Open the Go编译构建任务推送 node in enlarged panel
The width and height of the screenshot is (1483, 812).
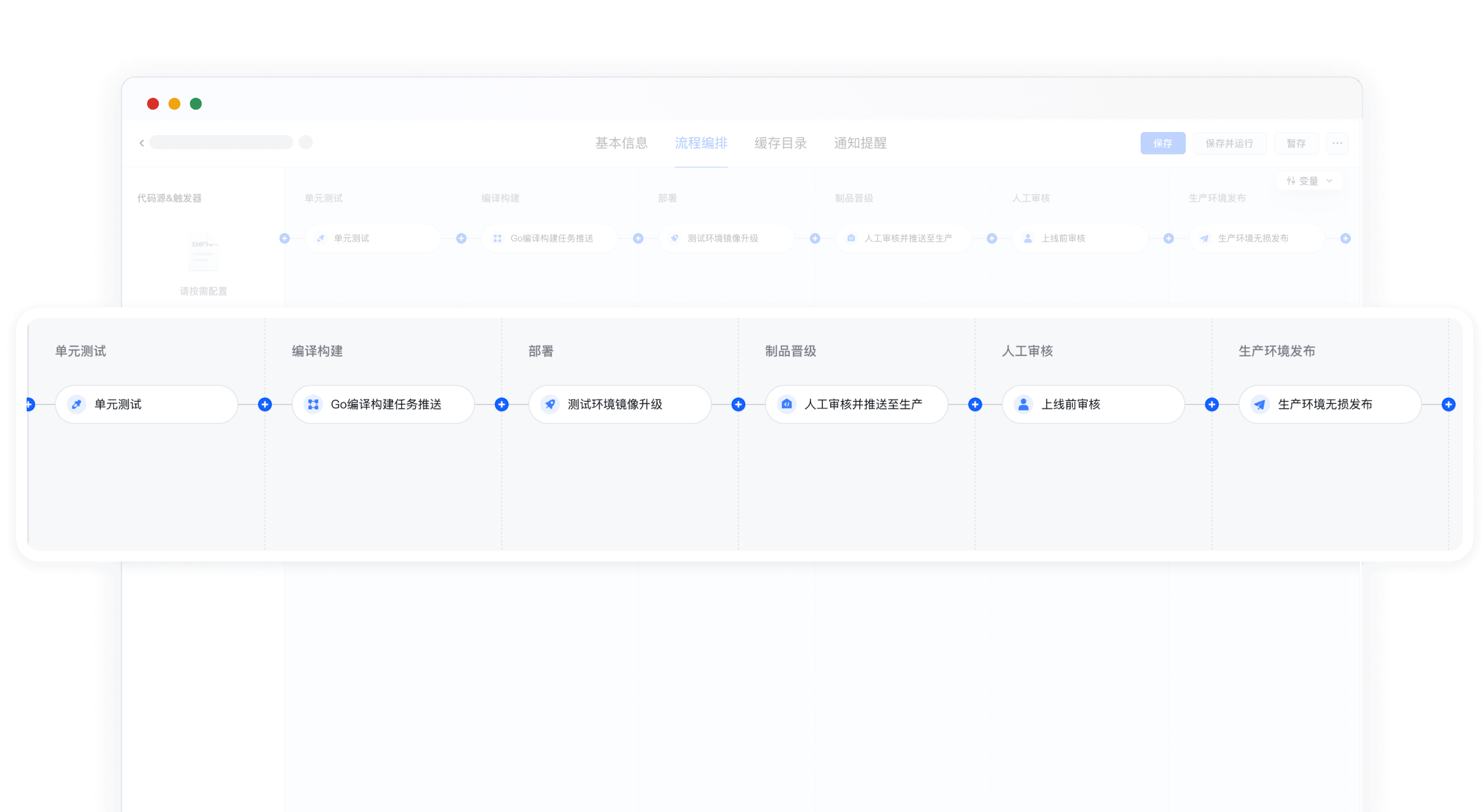(383, 405)
